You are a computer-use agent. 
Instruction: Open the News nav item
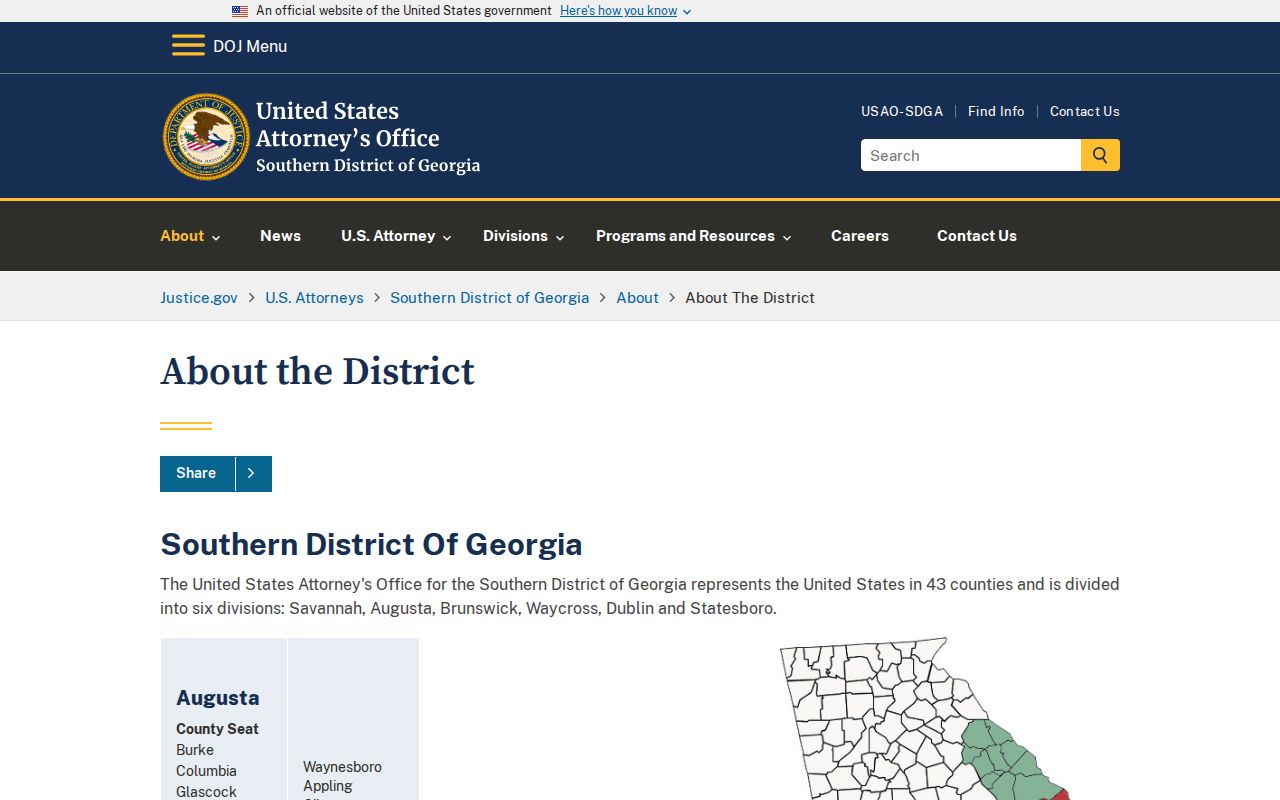pyautogui.click(x=280, y=236)
